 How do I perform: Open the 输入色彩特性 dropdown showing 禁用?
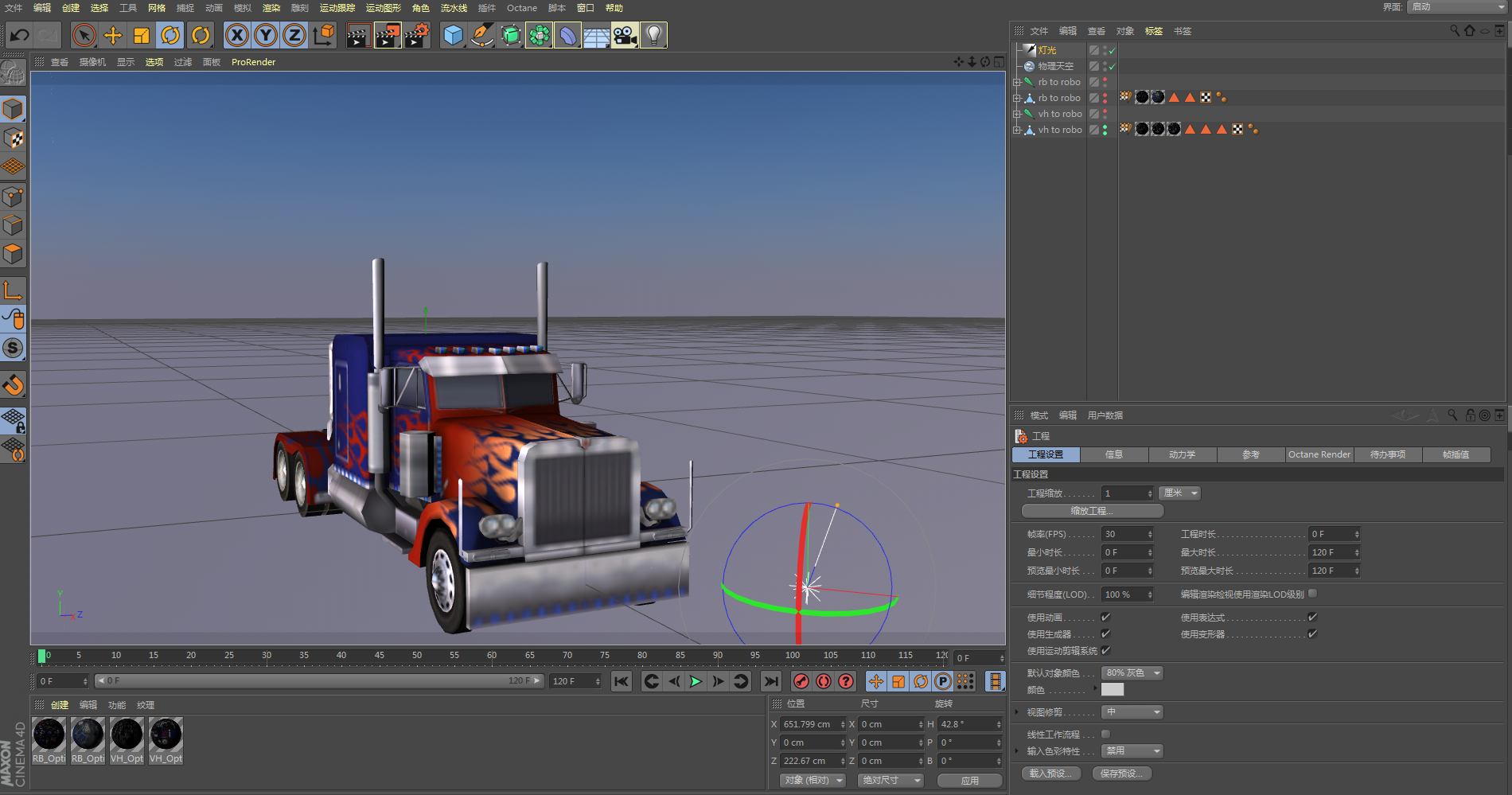(1132, 751)
